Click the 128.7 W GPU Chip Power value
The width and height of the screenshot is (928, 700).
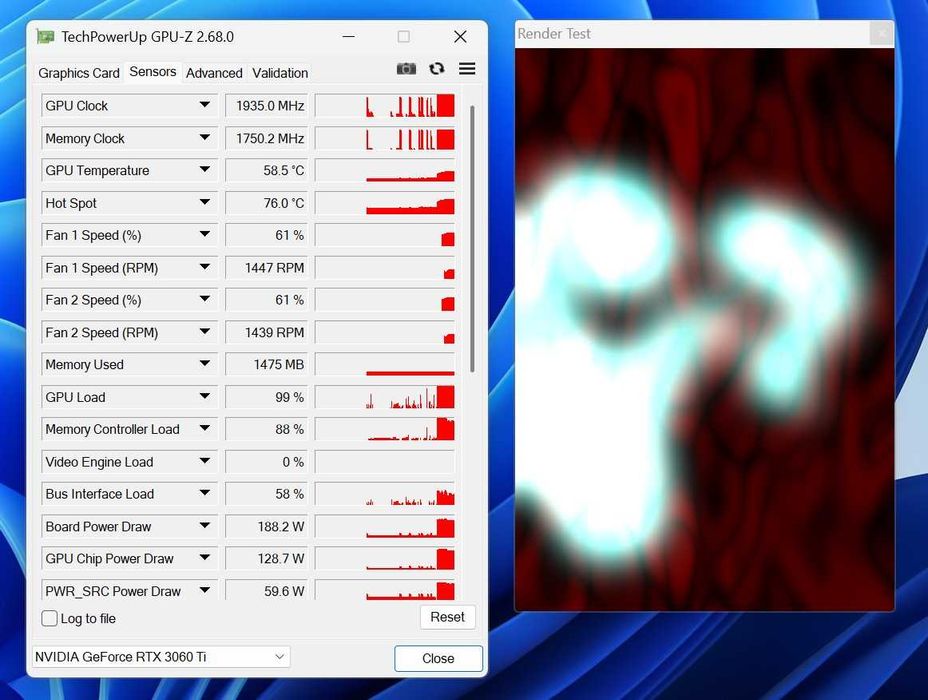click(266, 559)
